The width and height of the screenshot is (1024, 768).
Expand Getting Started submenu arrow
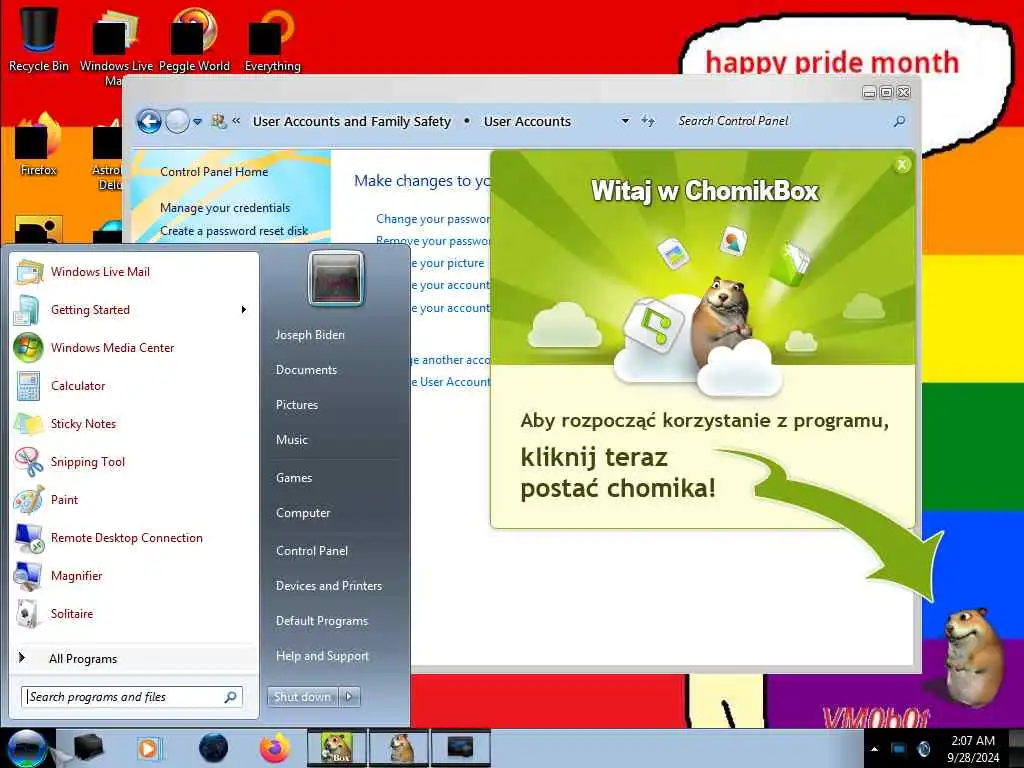244,310
